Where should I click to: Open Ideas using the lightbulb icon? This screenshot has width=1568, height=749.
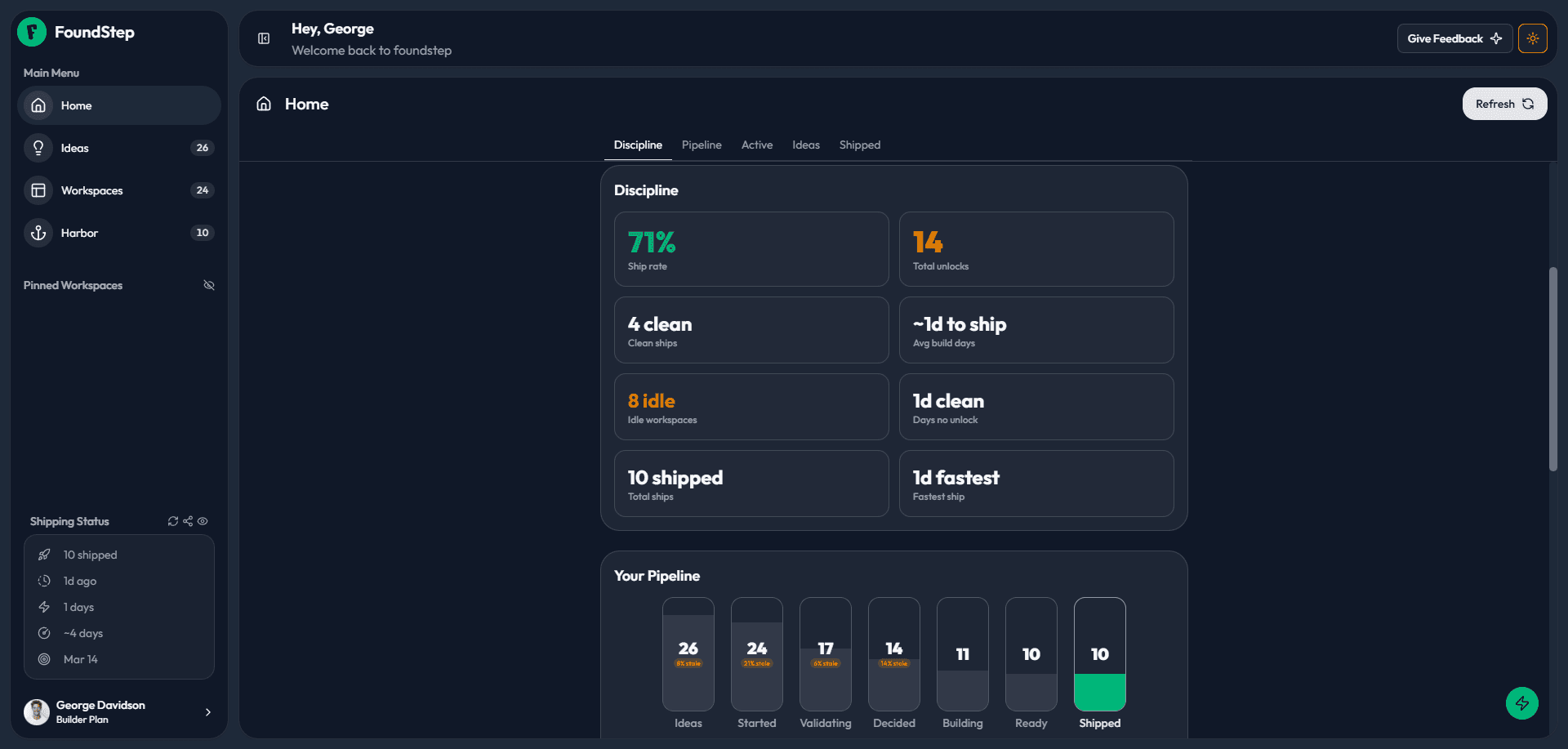38,148
